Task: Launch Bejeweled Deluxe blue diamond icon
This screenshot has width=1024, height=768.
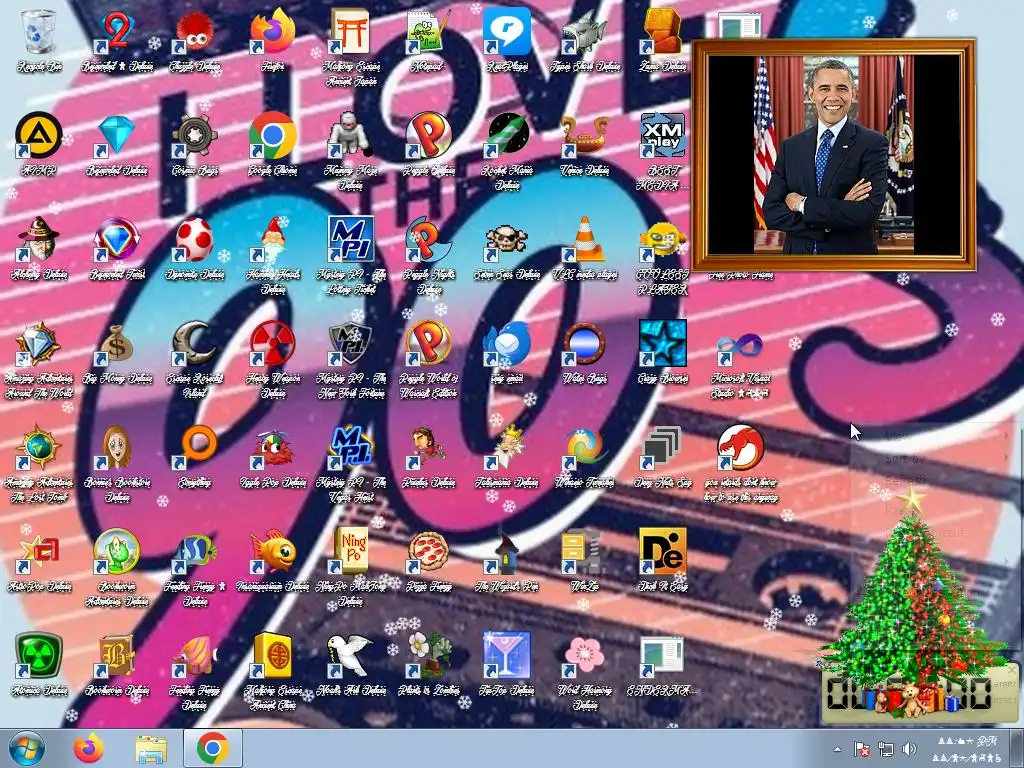Action: 117,136
